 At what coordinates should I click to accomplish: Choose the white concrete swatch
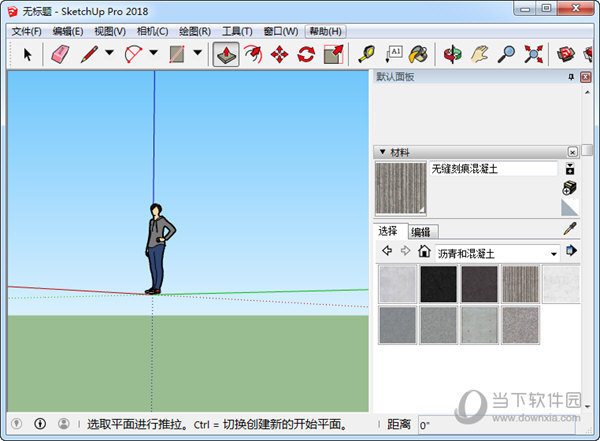561,284
